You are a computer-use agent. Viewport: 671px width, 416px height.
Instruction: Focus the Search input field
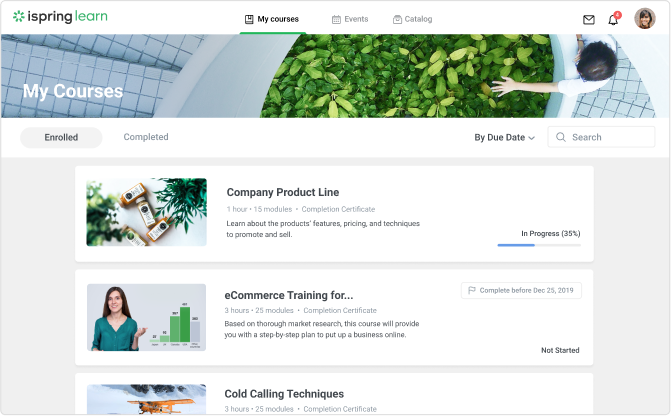tap(601, 137)
